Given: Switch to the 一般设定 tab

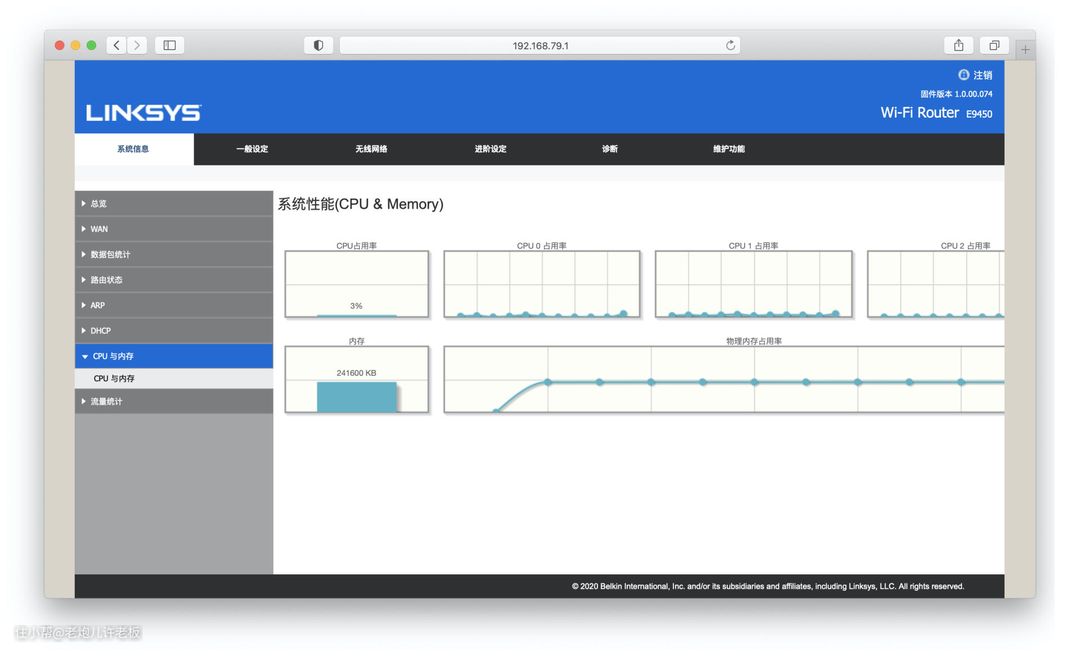Looking at the screenshot, I should (x=252, y=149).
